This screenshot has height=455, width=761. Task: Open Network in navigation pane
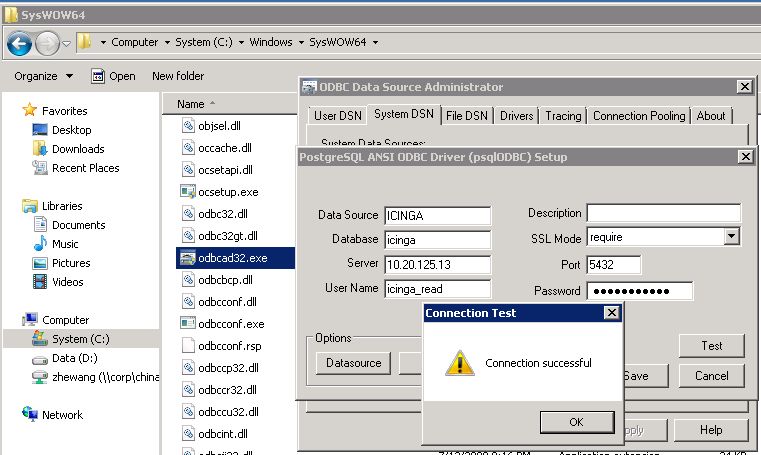pos(62,414)
